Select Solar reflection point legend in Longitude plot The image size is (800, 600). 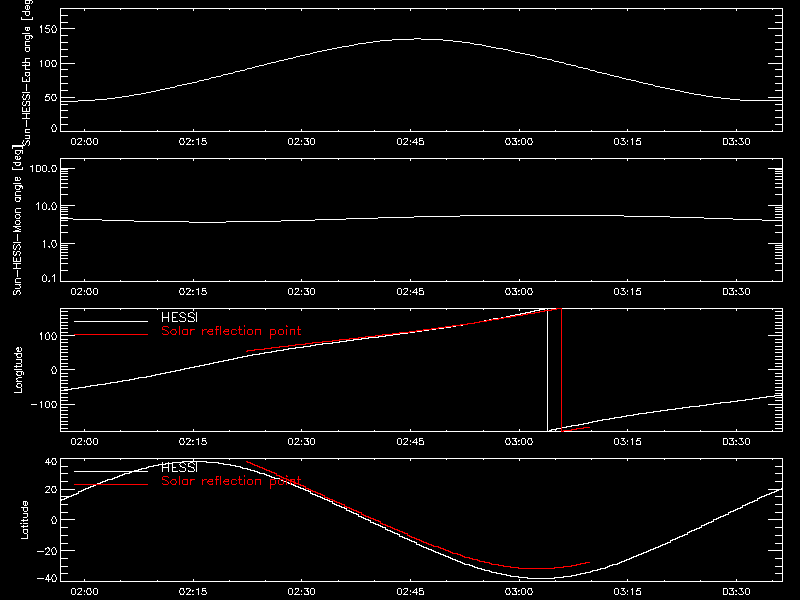(x=231, y=331)
